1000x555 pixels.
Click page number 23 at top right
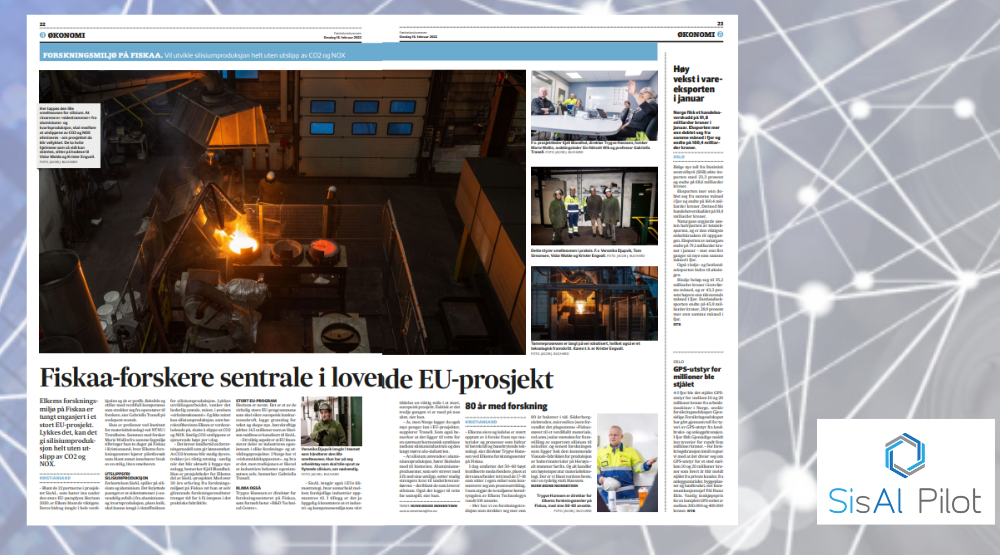tap(720, 24)
